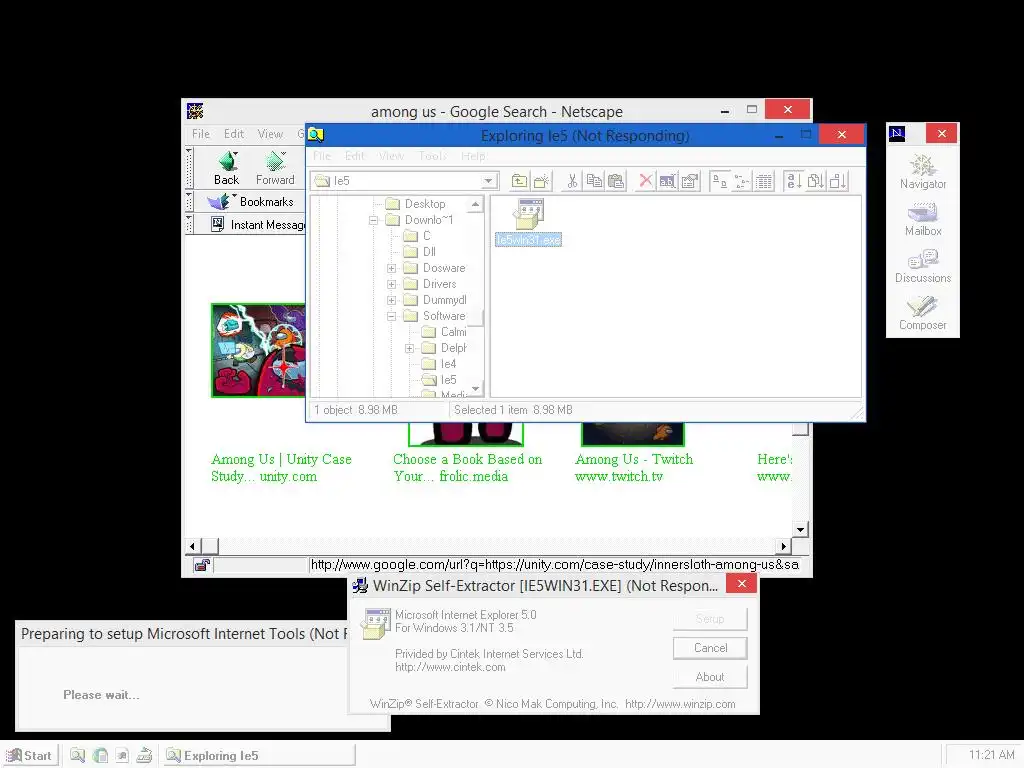
Task: Open Choose a Book Based on link
Action: coord(468,468)
